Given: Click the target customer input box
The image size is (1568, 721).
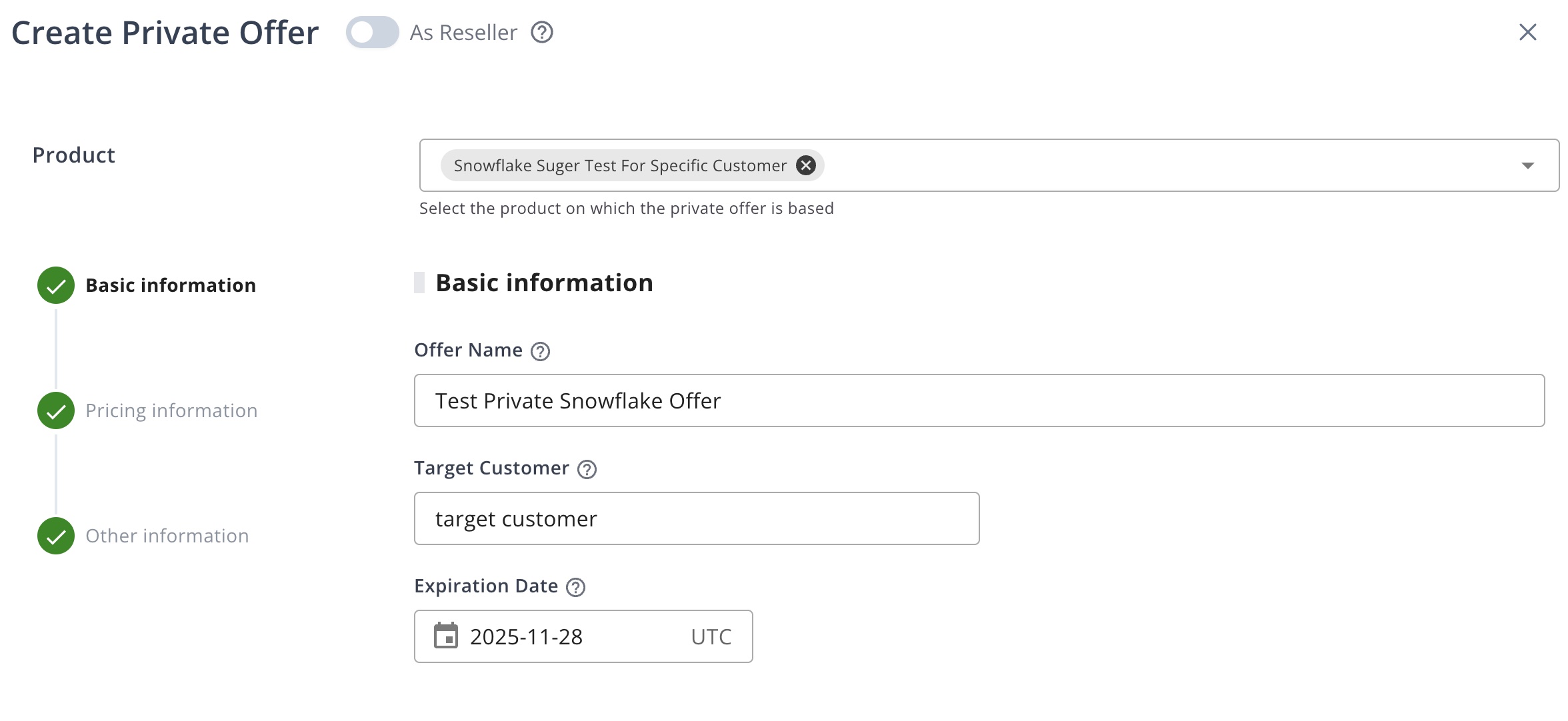Looking at the screenshot, I should click(x=696, y=518).
